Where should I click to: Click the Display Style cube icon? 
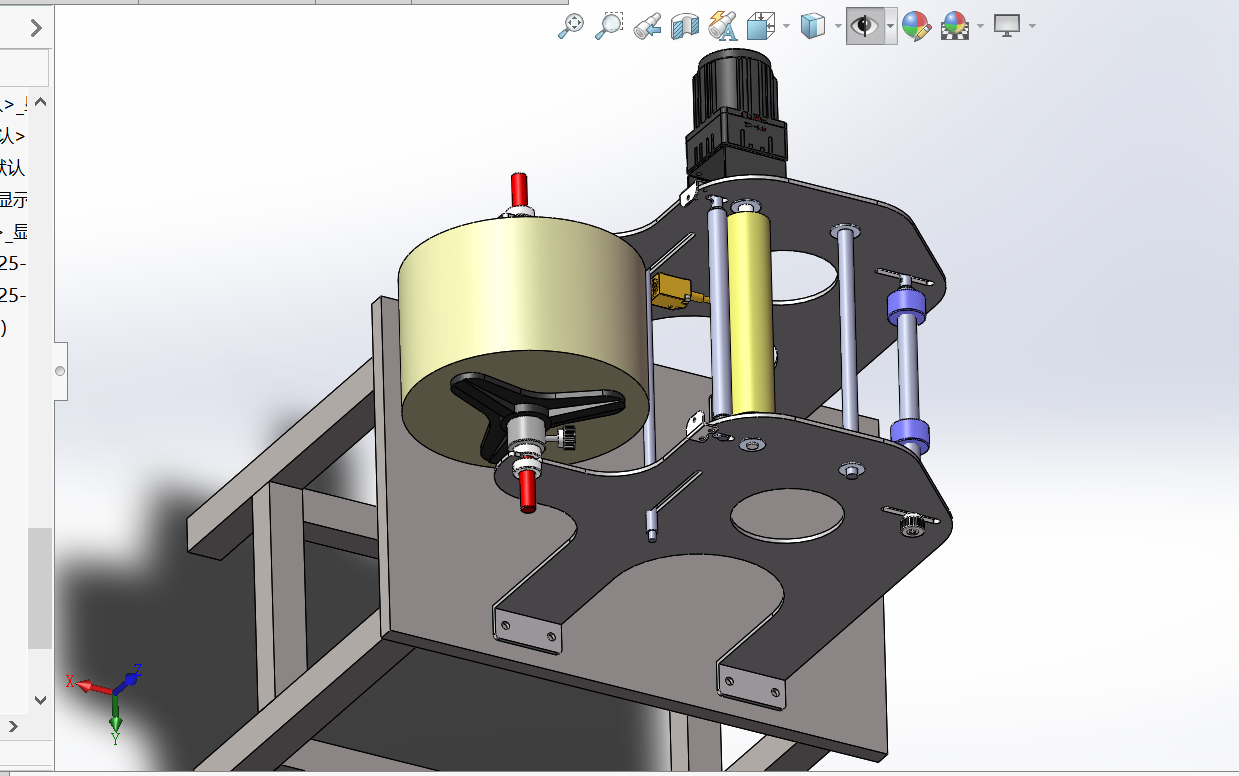point(813,26)
